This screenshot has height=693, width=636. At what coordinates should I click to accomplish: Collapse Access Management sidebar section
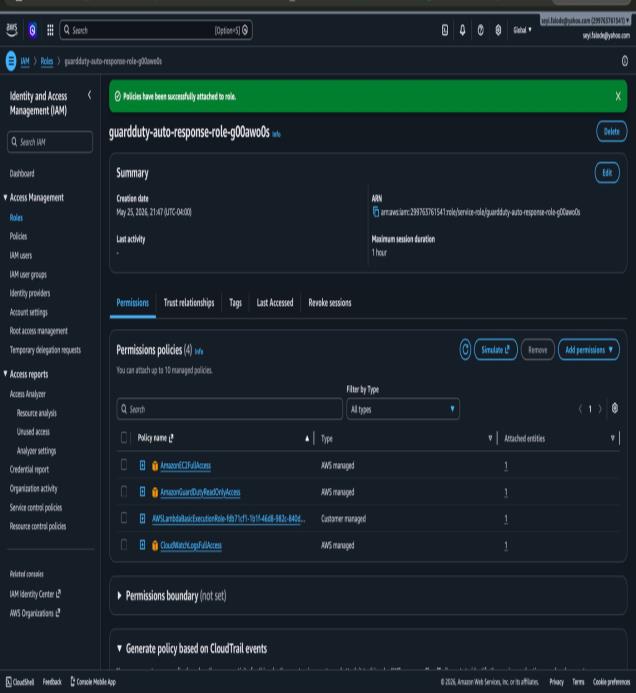pos(5,198)
